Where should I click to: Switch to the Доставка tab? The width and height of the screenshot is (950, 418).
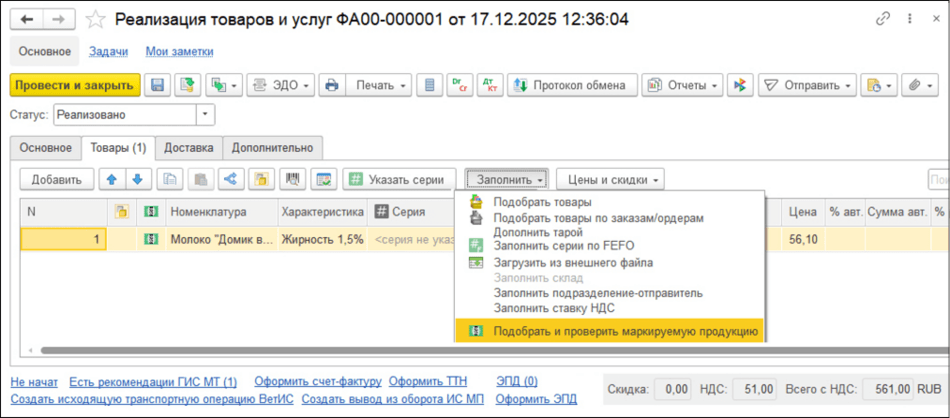[188, 148]
